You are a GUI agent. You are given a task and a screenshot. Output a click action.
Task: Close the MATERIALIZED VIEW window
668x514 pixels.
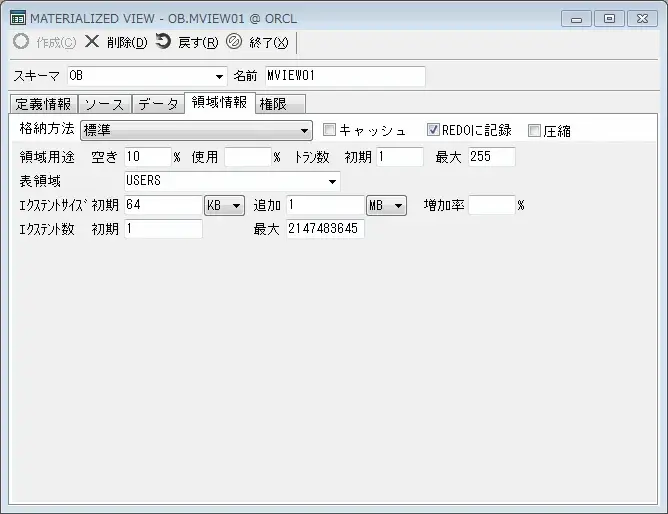642,19
